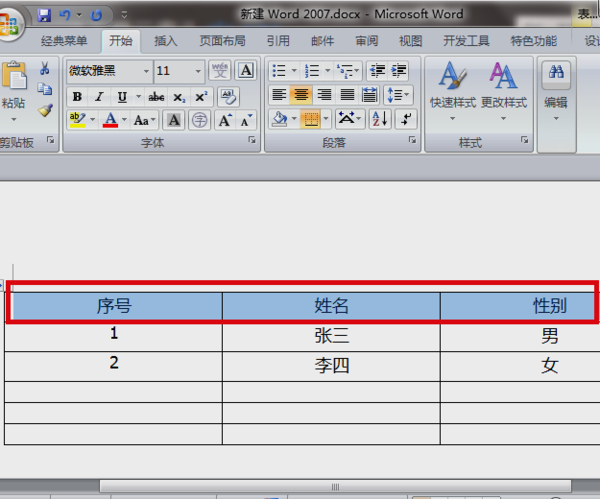Click the 更改样式 button
The width and height of the screenshot is (600, 499).
click(504, 92)
